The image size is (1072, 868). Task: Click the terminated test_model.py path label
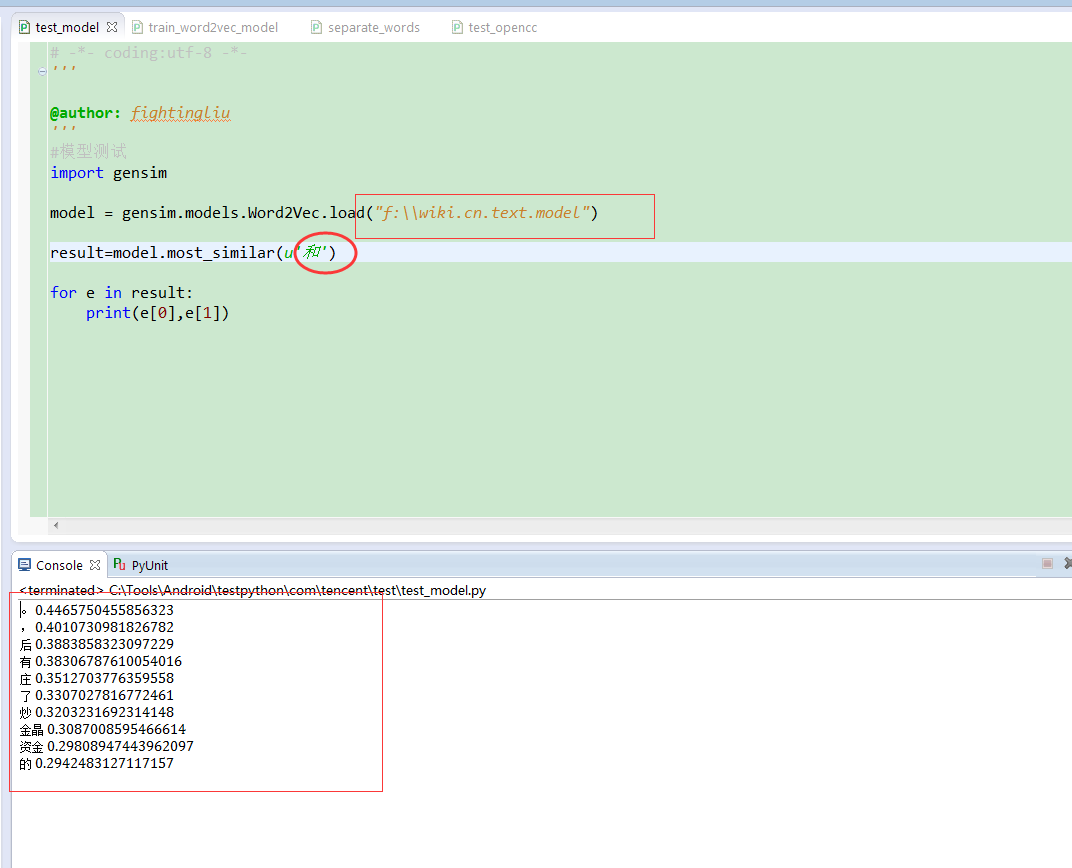coord(252,591)
